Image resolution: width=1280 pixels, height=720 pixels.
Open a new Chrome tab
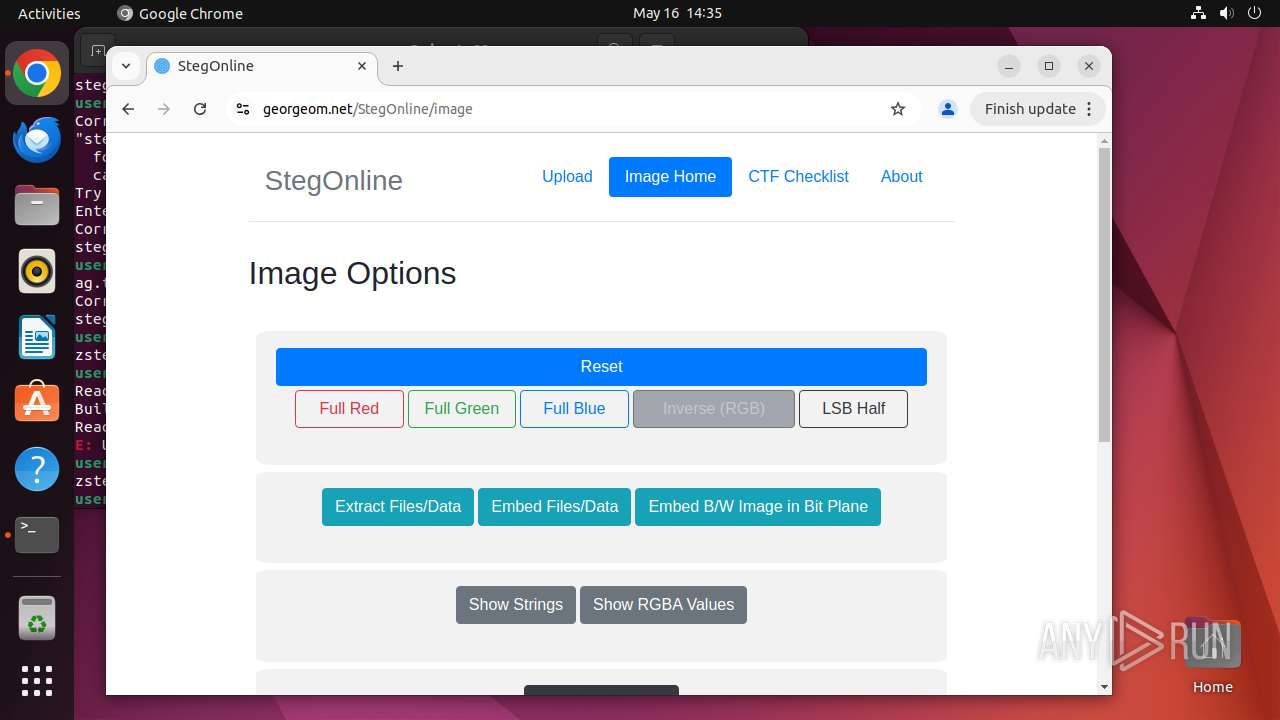coord(398,66)
